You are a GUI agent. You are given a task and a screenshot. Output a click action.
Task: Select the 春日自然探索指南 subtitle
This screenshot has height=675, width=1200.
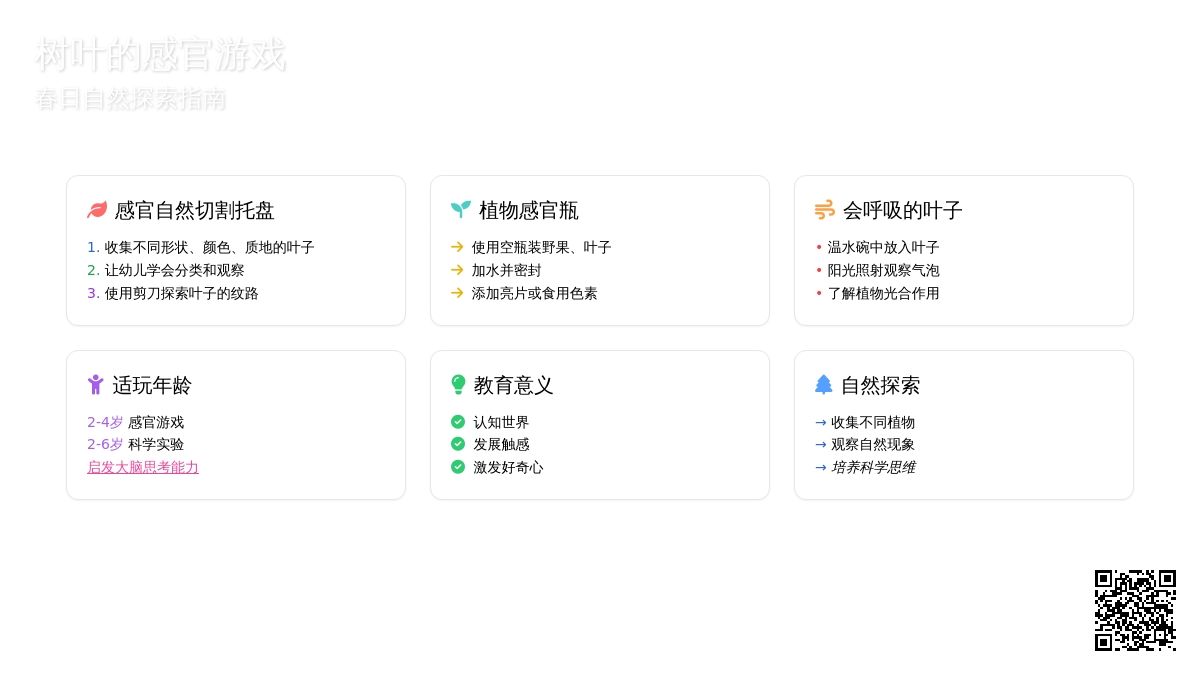(130, 99)
